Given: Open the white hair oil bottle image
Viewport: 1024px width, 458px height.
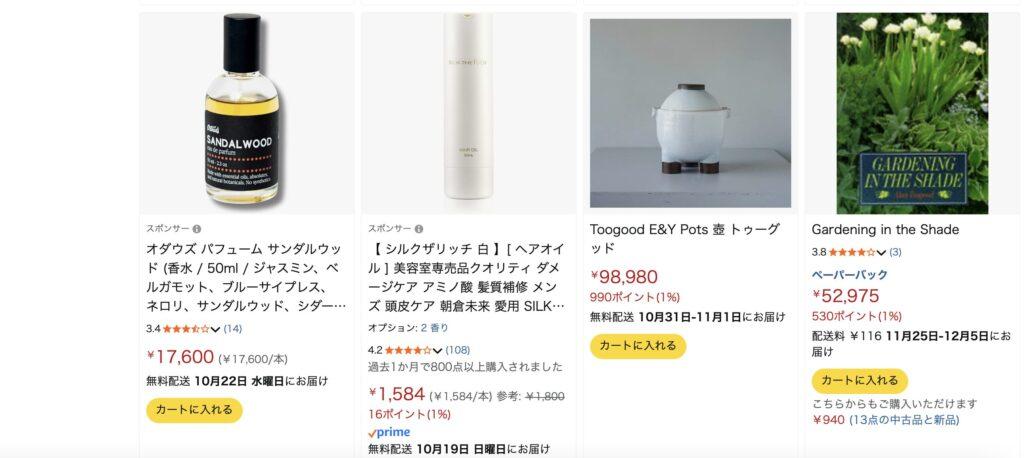Looking at the screenshot, I should [x=468, y=112].
